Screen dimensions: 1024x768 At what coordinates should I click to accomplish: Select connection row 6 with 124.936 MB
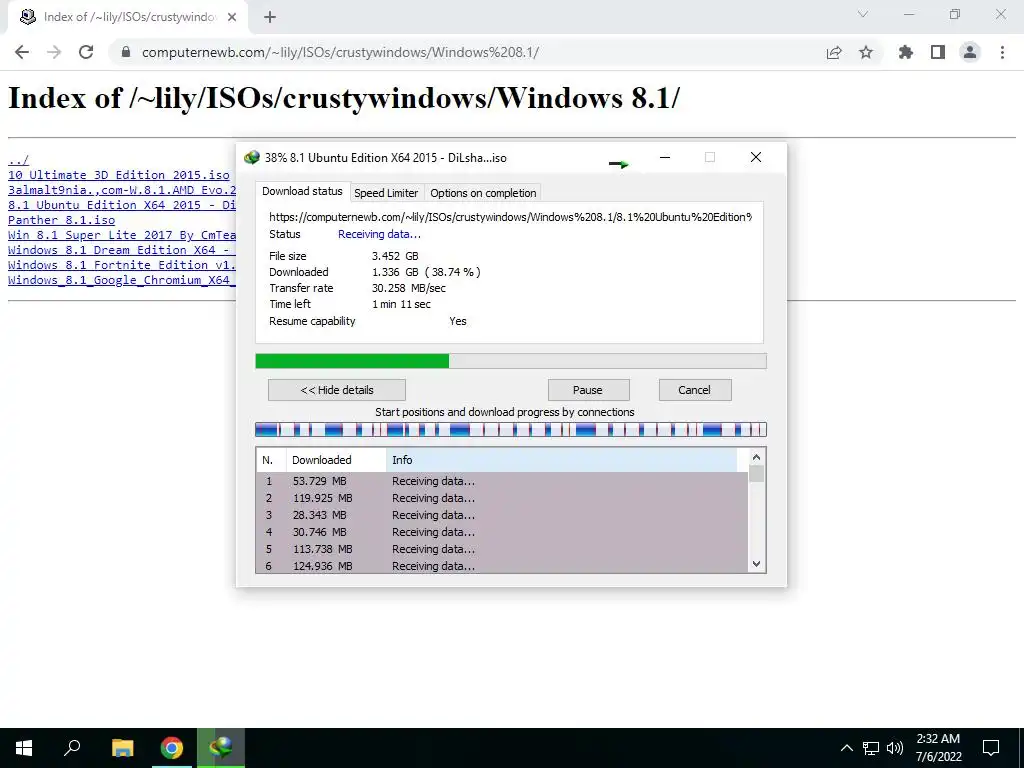click(502, 566)
